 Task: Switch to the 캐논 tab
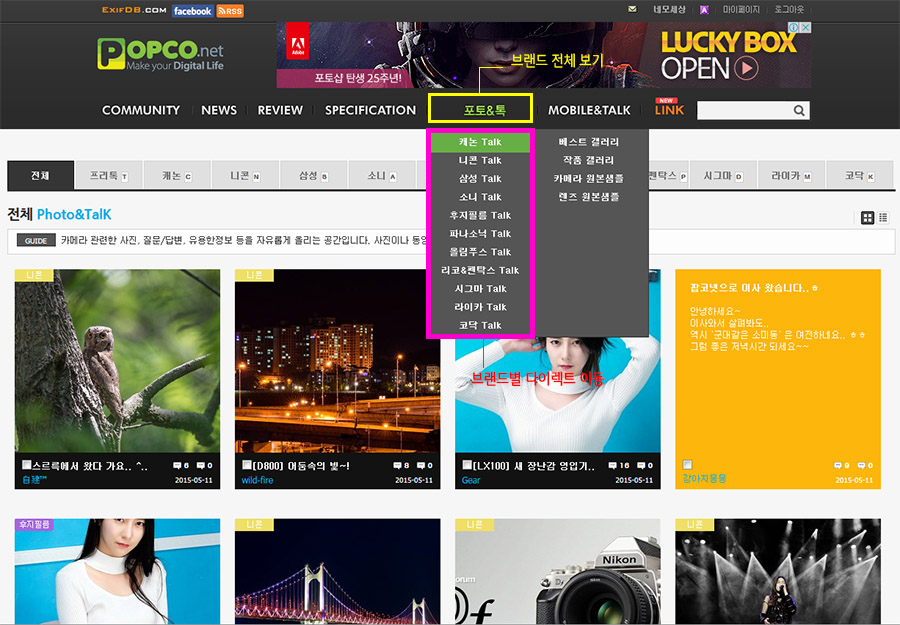point(177,176)
